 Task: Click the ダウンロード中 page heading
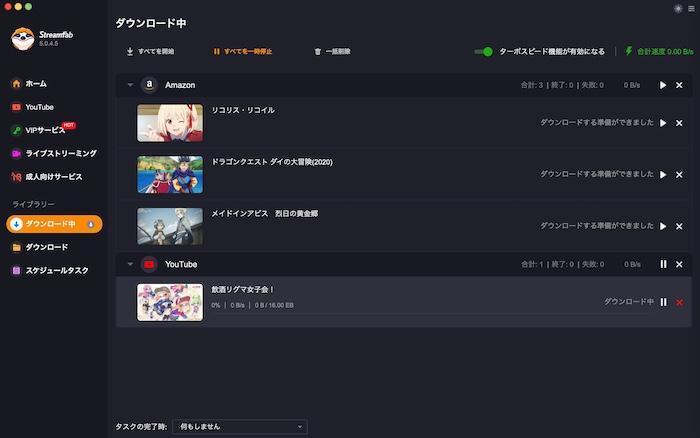point(151,23)
